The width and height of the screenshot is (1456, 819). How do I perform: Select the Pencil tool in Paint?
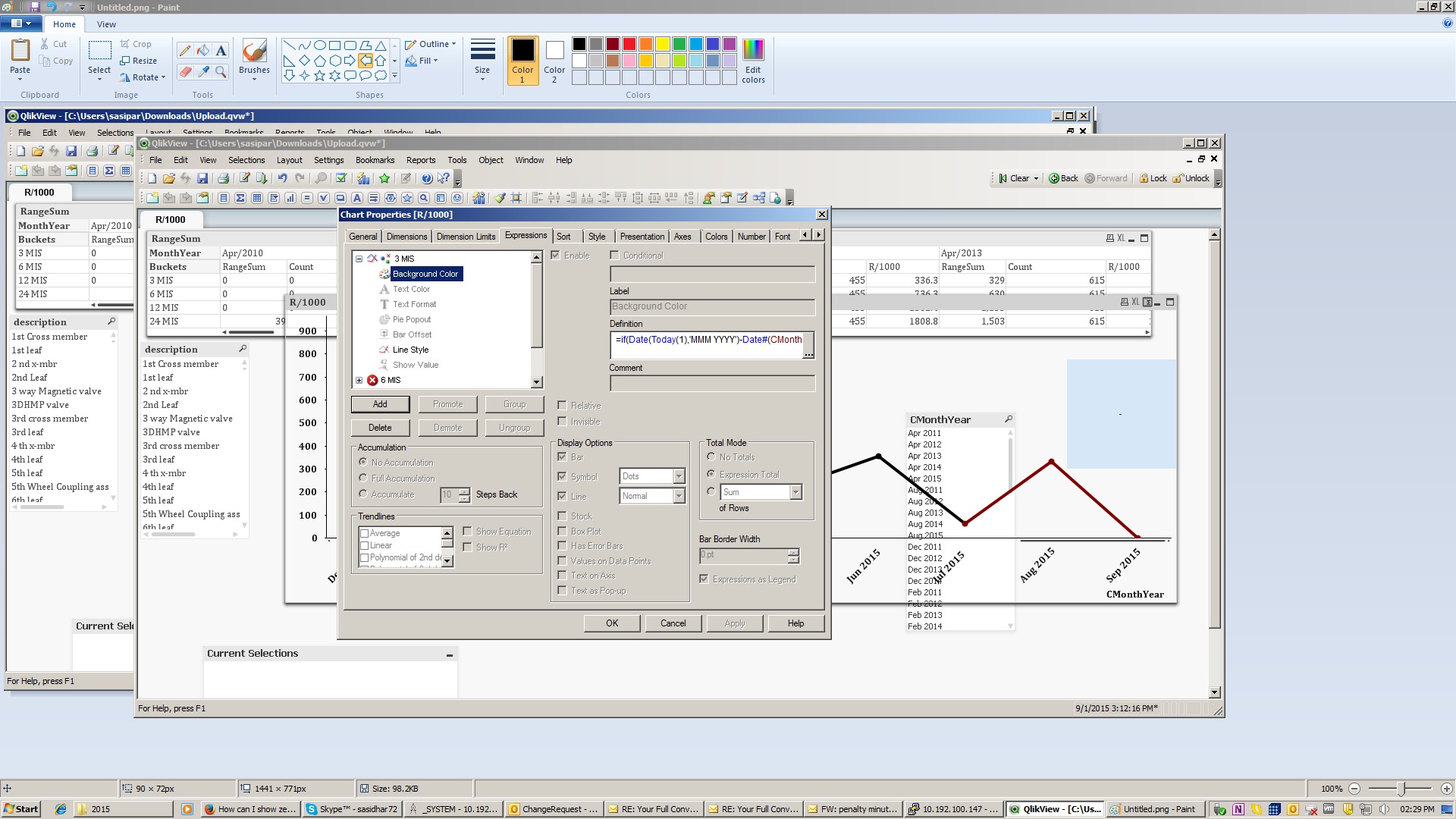184,51
